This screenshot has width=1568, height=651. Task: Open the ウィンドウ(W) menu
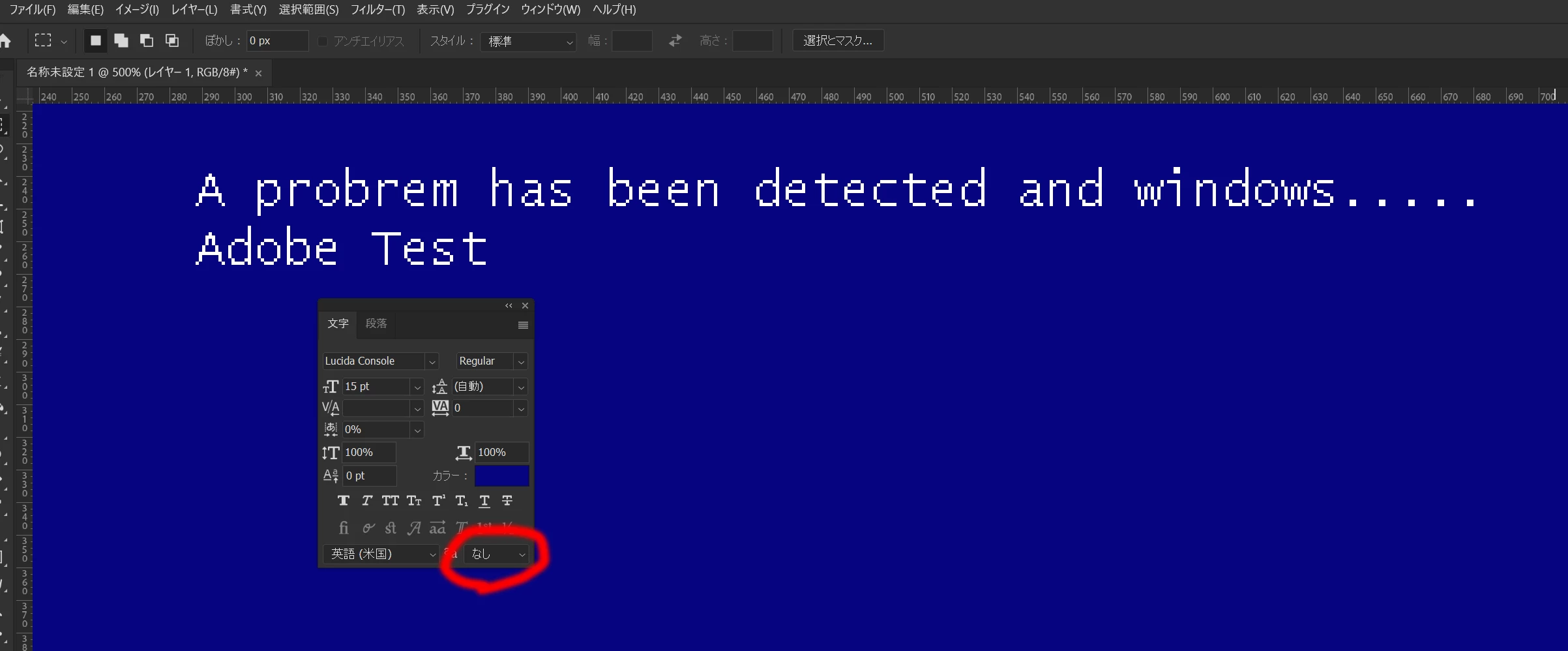tap(550, 10)
